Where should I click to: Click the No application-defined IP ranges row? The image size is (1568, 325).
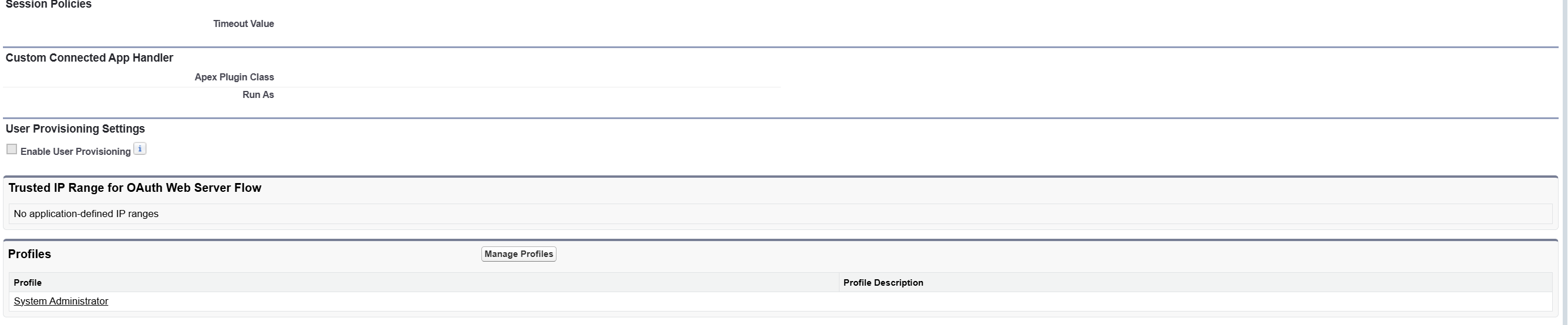click(x=780, y=214)
